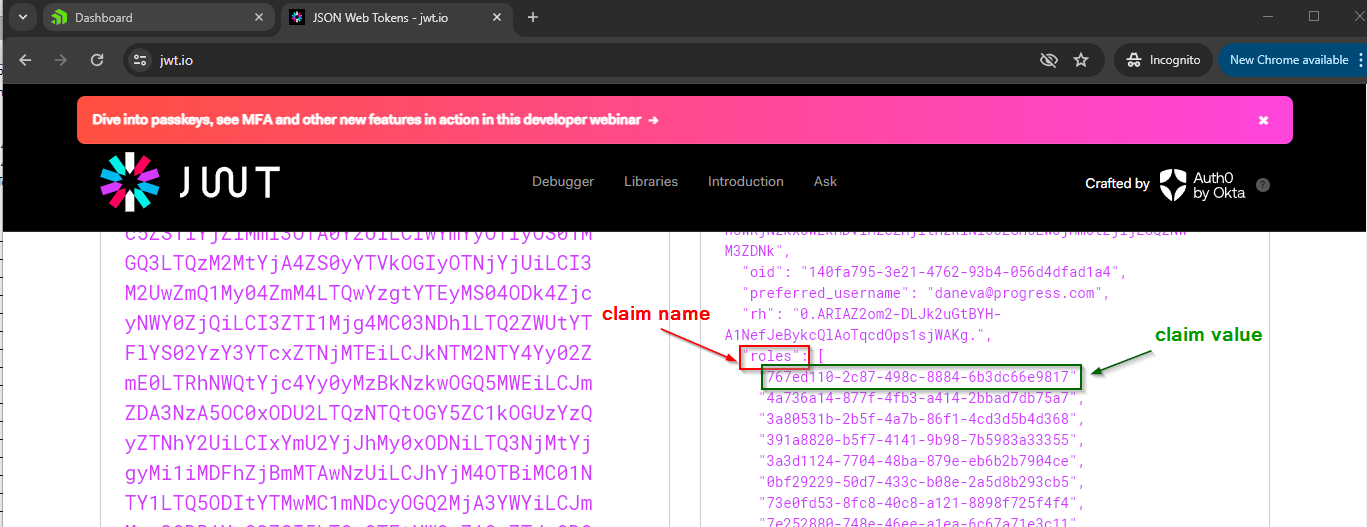Screen dimensions: 1367x527
Task: Click encoded token line starting yNWY0ZjQiLCI3ZTI1
Action: (358, 324)
